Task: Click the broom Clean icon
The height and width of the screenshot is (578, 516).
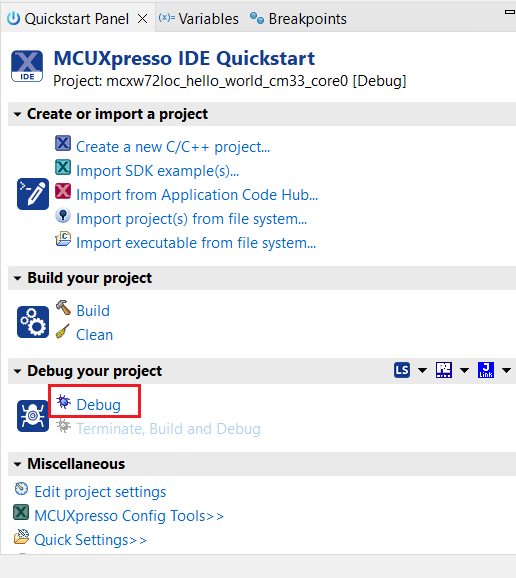Action: (x=63, y=331)
